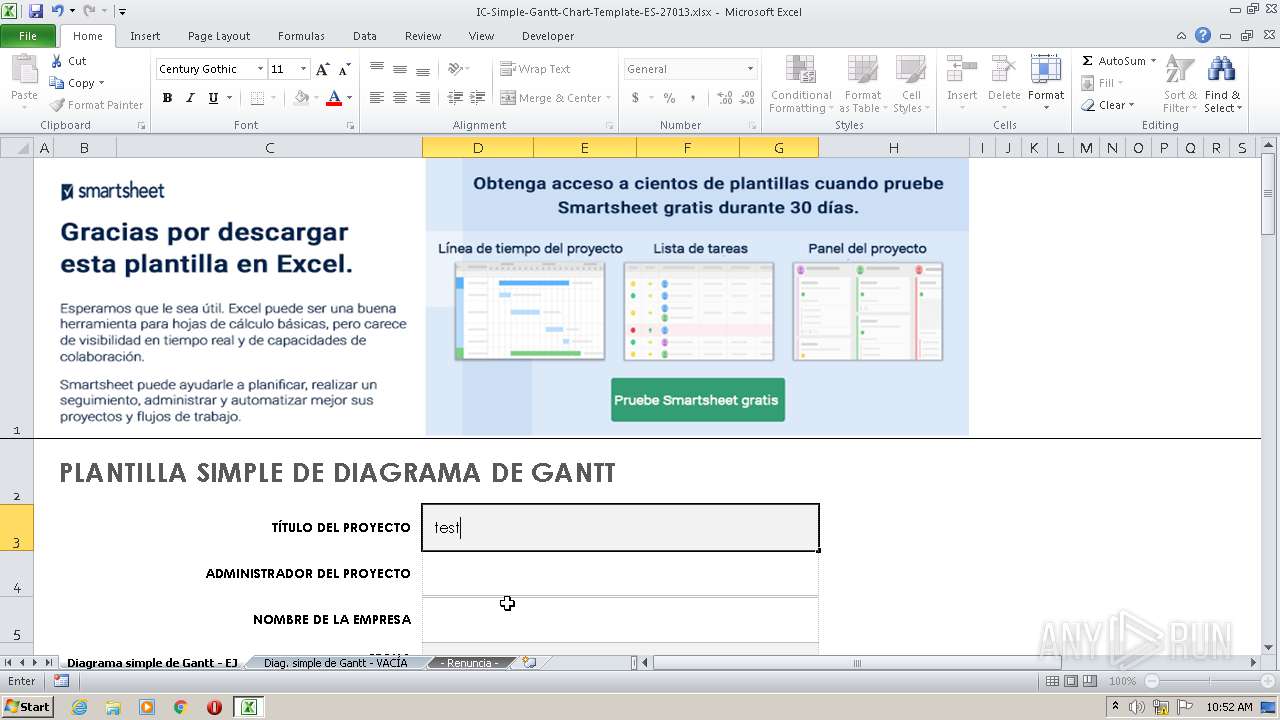Click the Increase Decimal icon
1280x720 pixels.
tap(725, 98)
